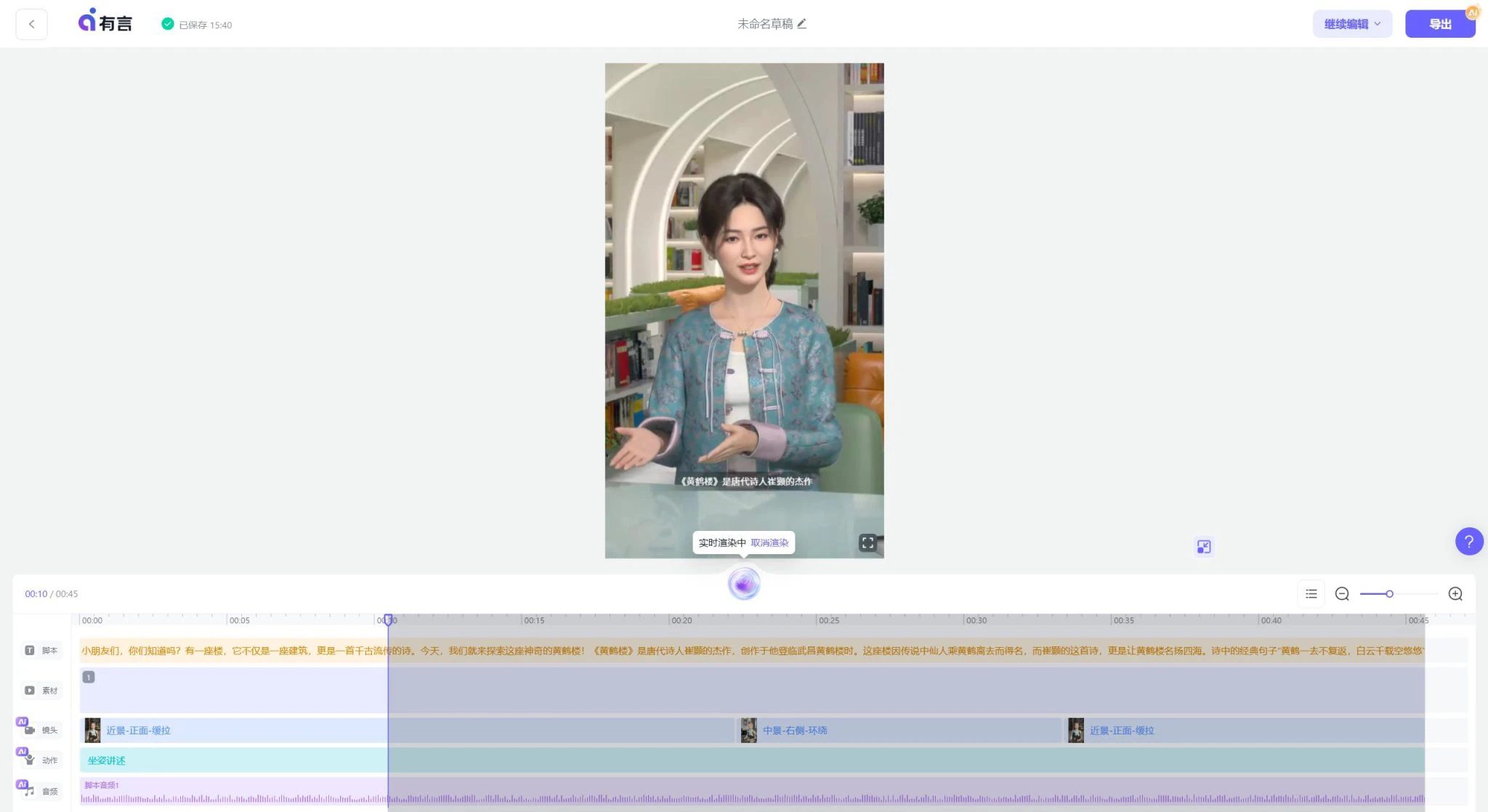
Task: Select the 脚本 track label
Action: (x=42, y=650)
